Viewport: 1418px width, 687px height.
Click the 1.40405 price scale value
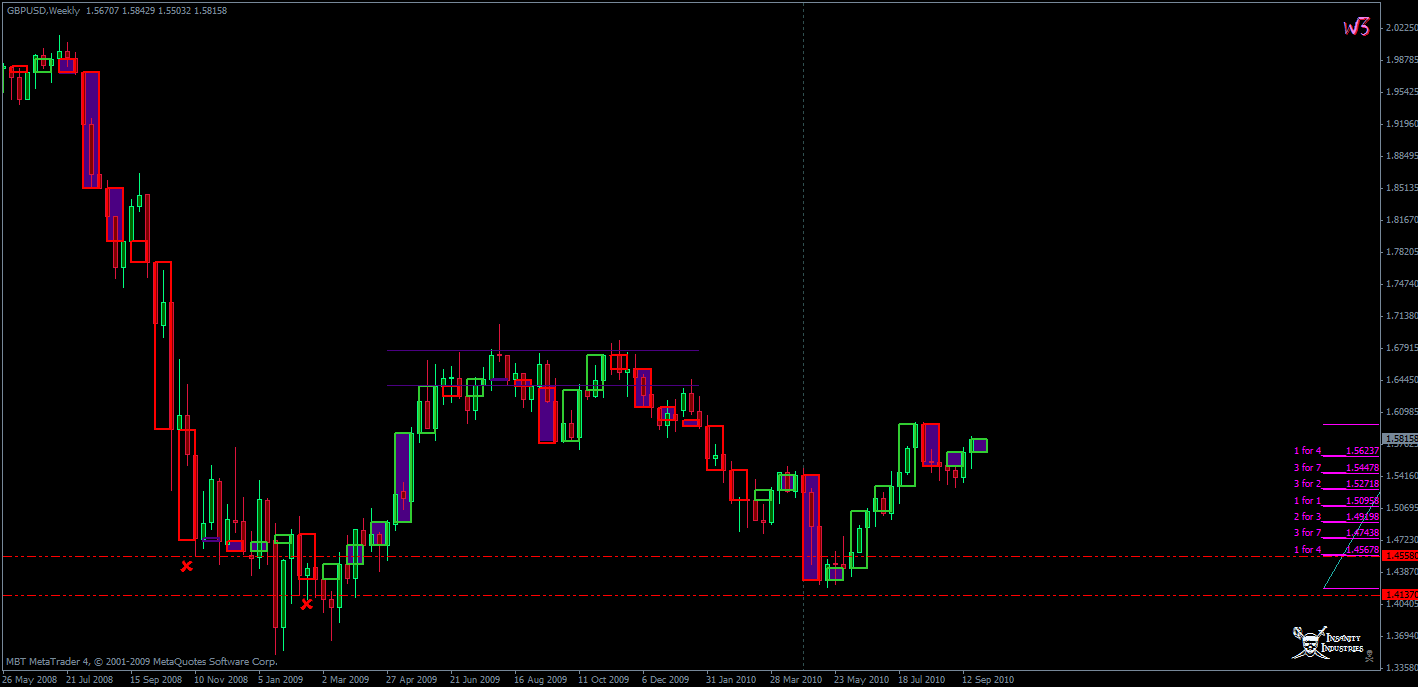(1401, 603)
